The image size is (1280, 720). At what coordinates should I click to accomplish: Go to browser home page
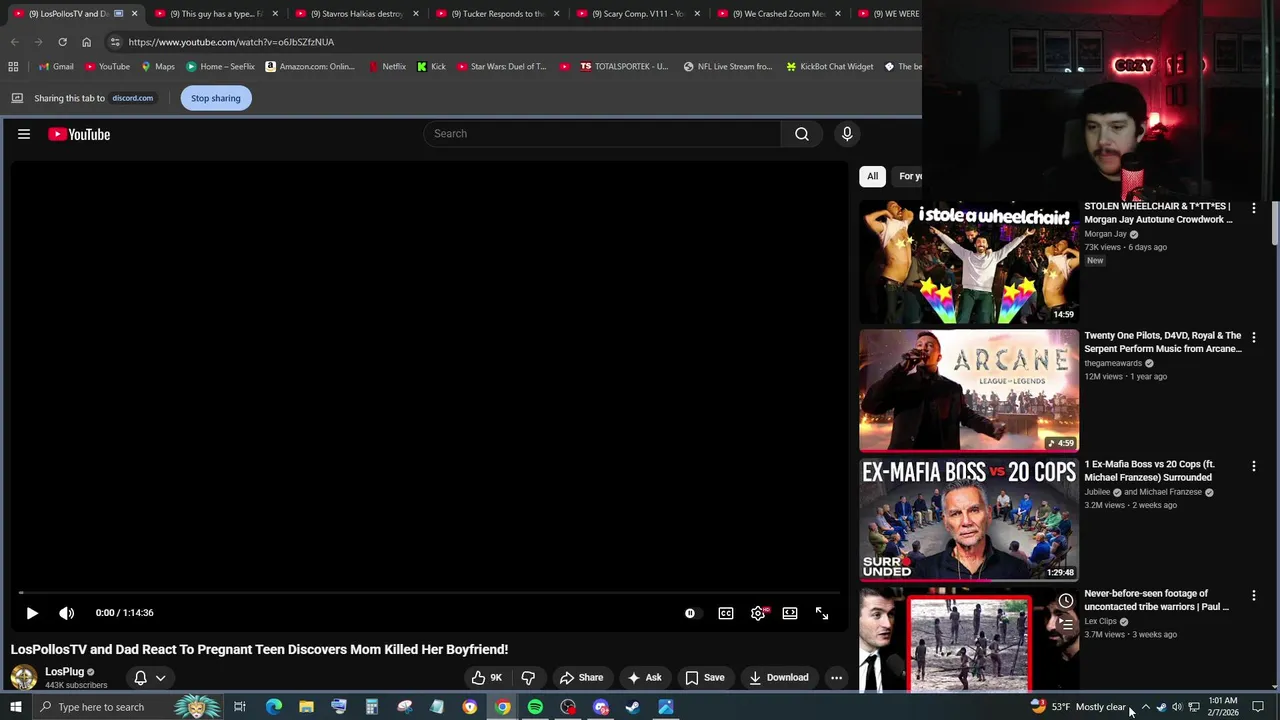[86, 42]
